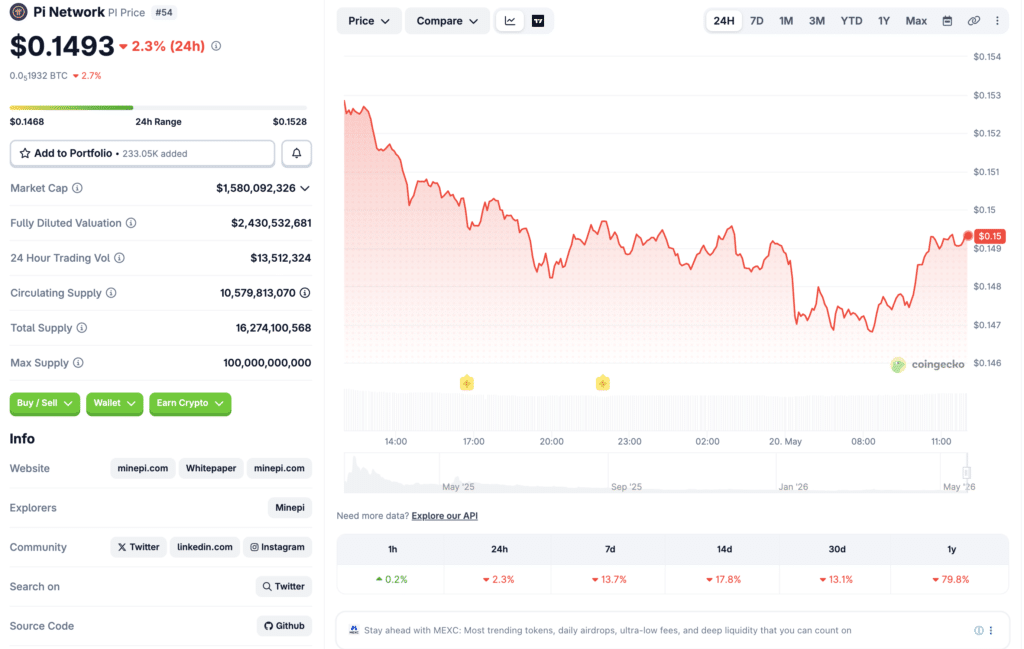This screenshot has width=1024, height=649.
Task: Open the Price dropdown
Action: pyautogui.click(x=369, y=21)
